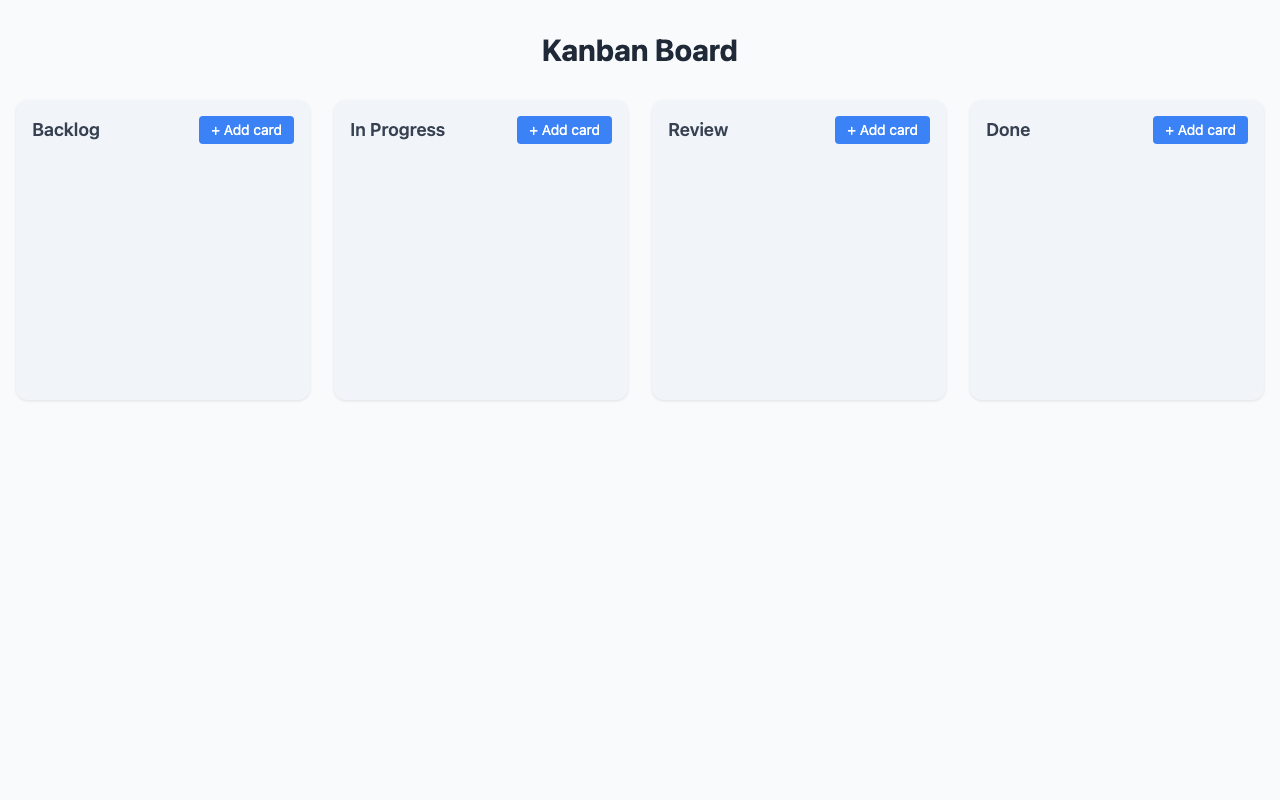Select the Done column title
1280x800 pixels.
coord(1008,130)
